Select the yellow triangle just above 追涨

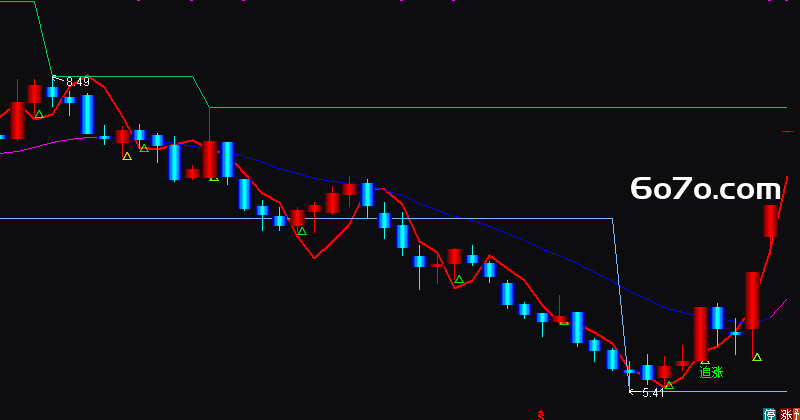tap(705, 362)
